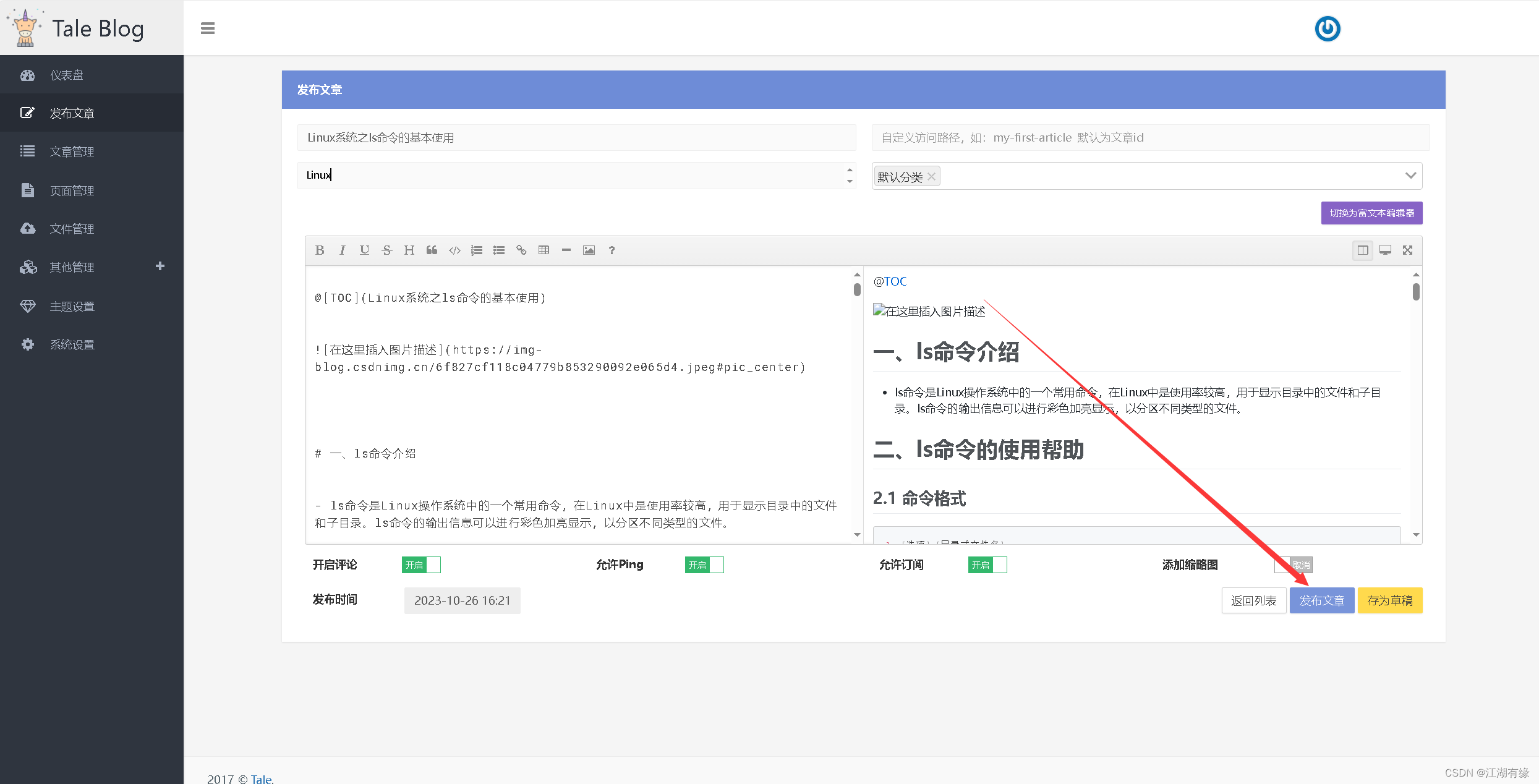Click the custom access path field

pos(1150,137)
